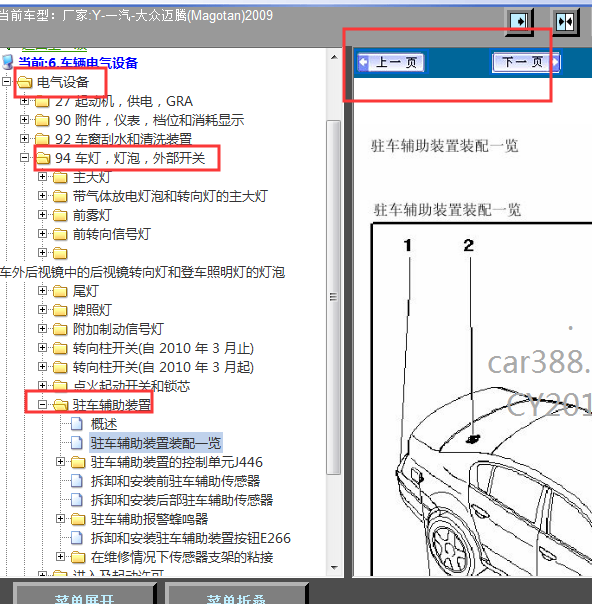Select 驻车辅助装置装配一览 in the tree

point(156,443)
